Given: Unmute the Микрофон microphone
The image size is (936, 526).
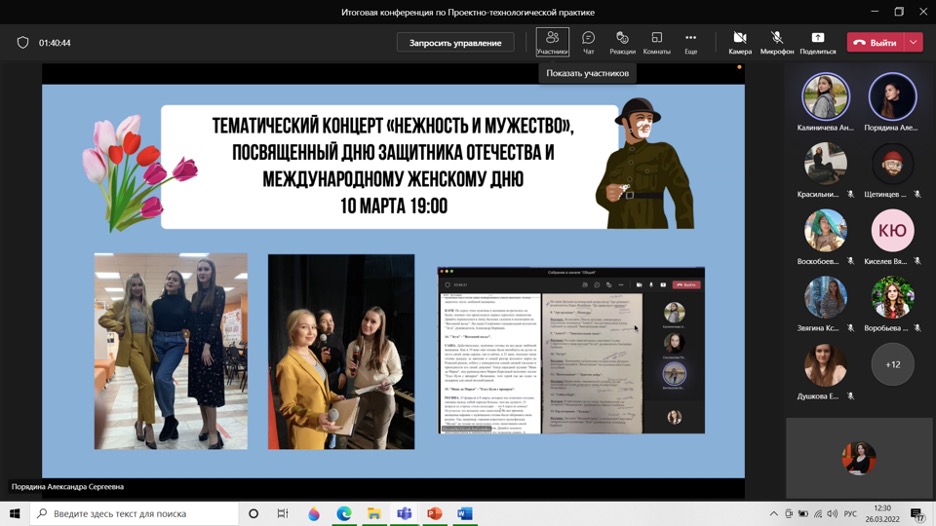Looking at the screenshot, I should [x=776, y=42].
